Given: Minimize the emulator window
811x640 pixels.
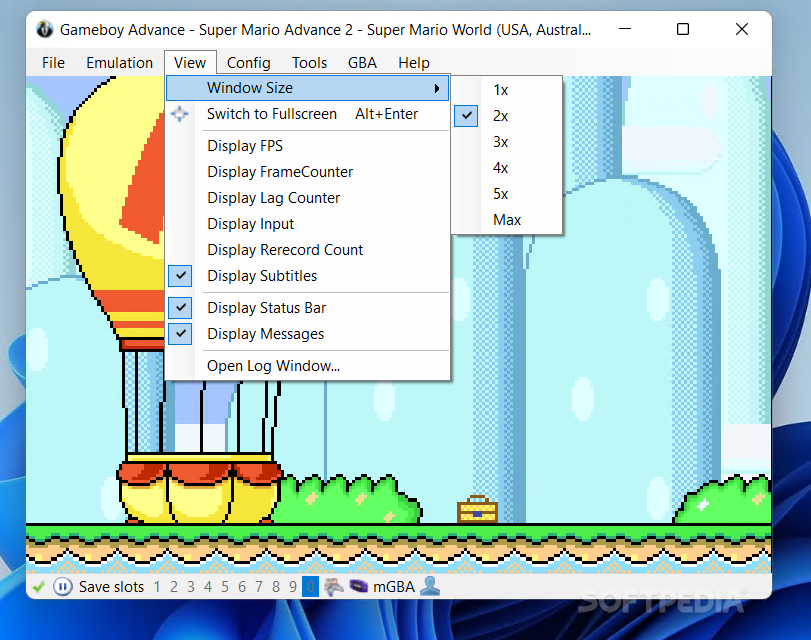Looking at the screenshot, I should [625, 29].
